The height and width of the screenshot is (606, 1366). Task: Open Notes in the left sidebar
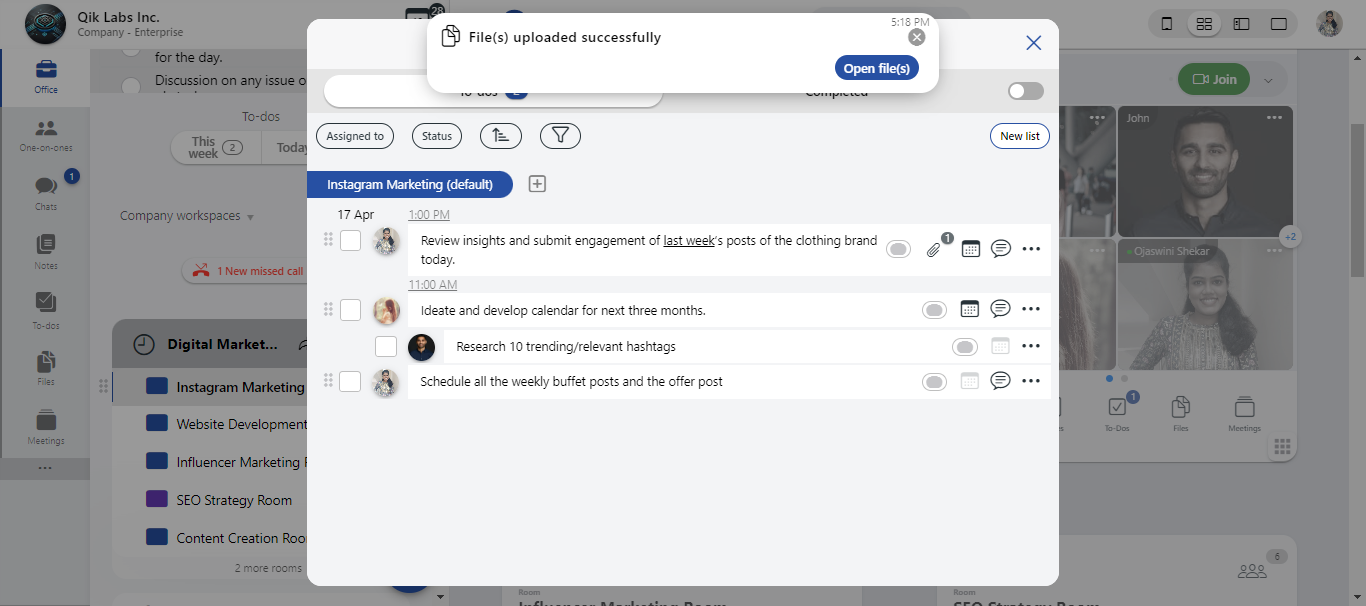tap(46, 250)
